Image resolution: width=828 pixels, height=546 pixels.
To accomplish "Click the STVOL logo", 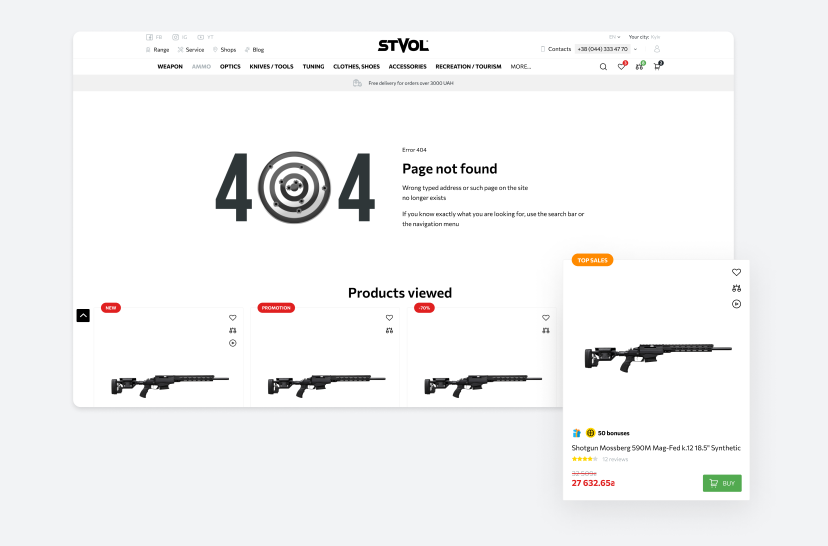I will (x=403, y=45).
